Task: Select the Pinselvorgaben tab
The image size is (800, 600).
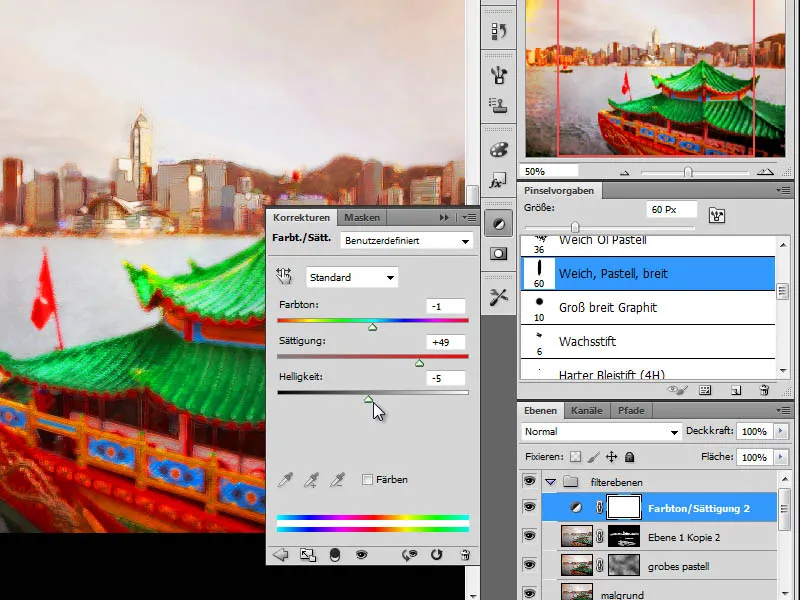Action: 559,191
